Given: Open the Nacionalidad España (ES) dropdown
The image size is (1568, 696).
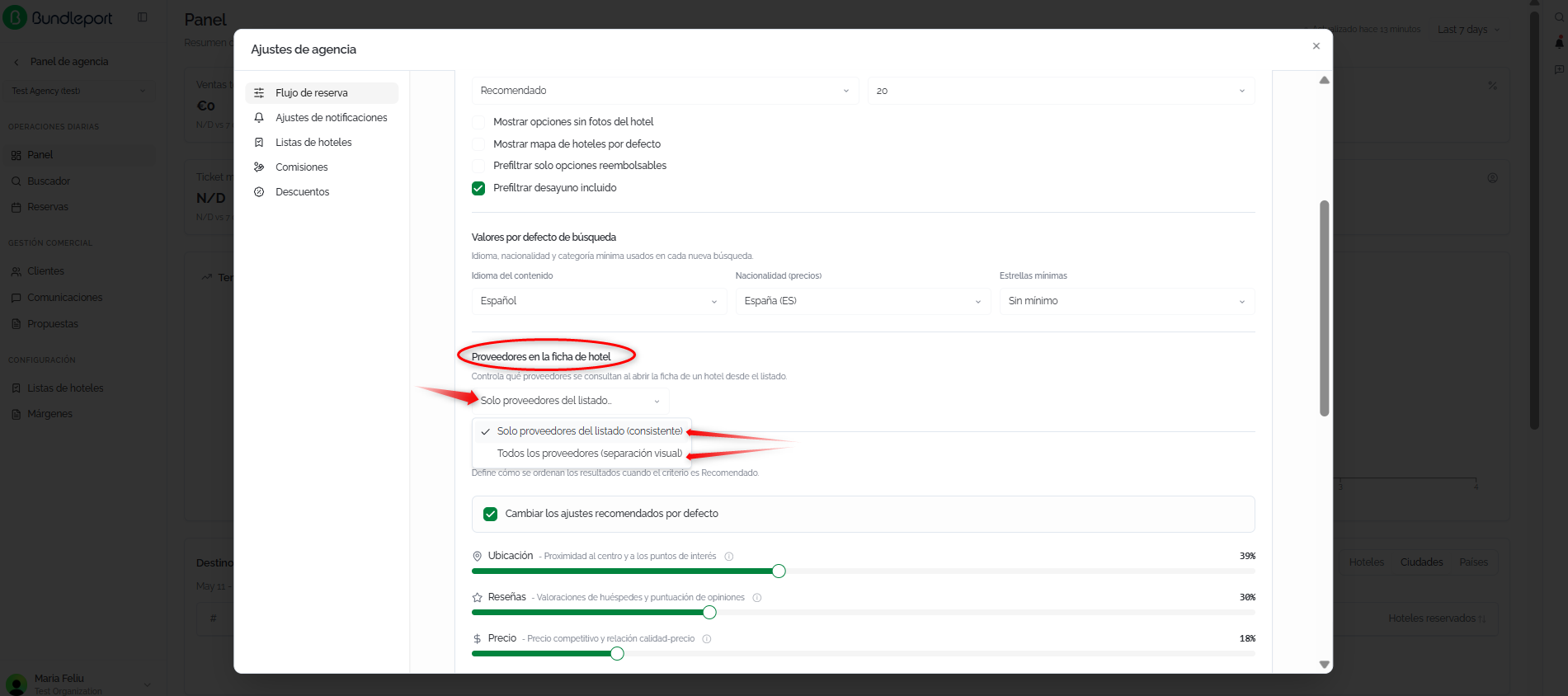Looking at the screenshot, I should click(863, 301).
